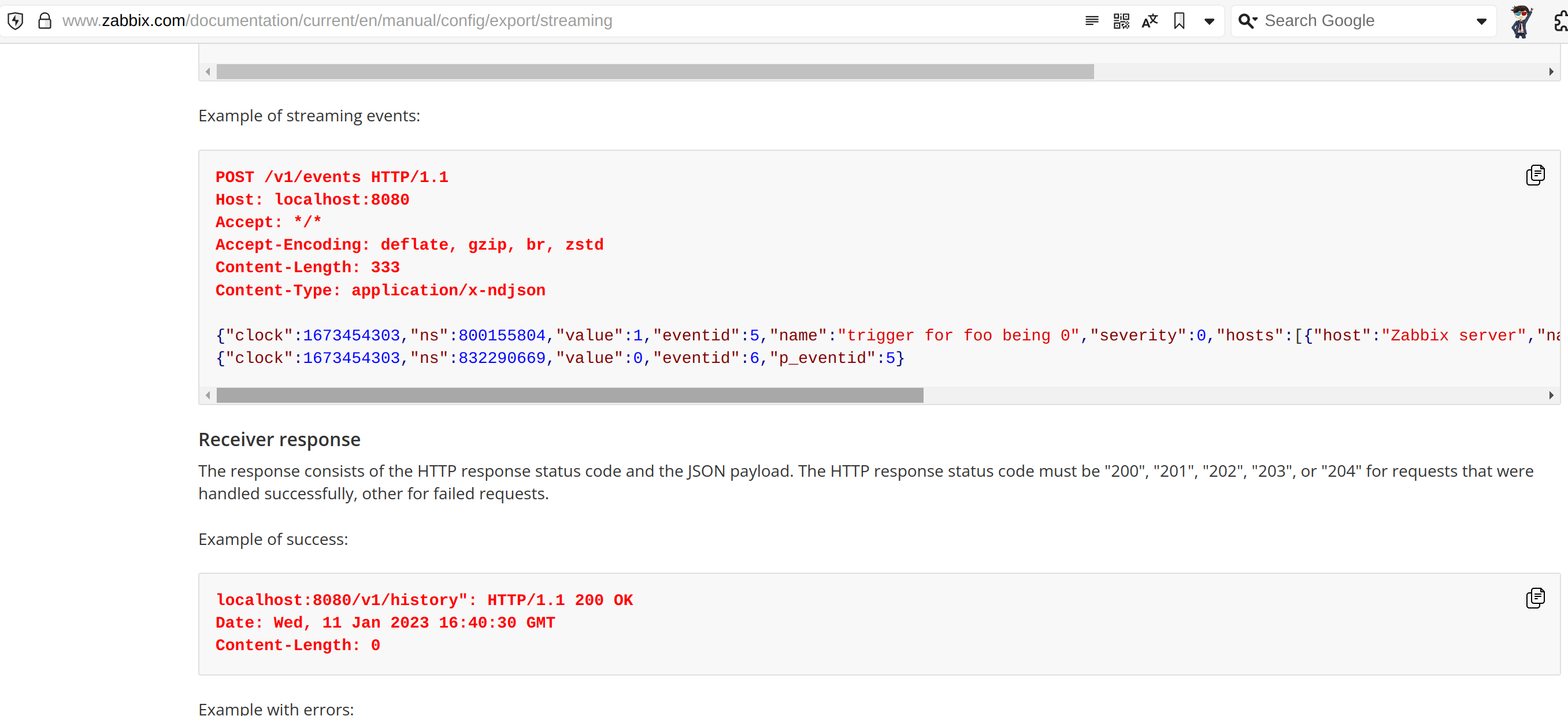Viewport: 1568px width, 716px height.
Task: Click the JSON line with "p_eventid":5
Action: pyautogui.click(x=560, y=358)
